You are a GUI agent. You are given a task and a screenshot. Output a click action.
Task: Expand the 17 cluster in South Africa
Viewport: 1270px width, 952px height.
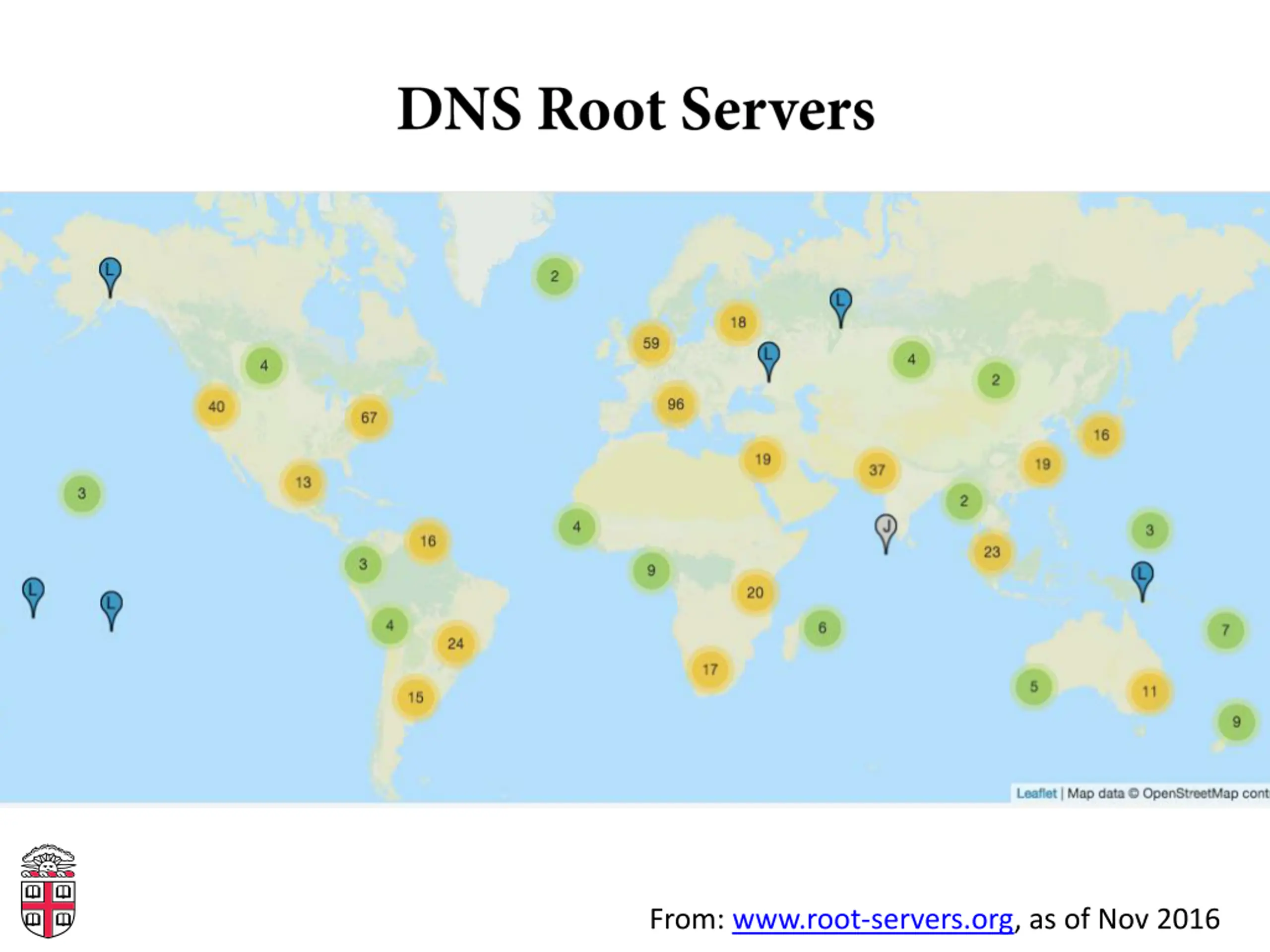pyautogui.click(x=710, y=670)
